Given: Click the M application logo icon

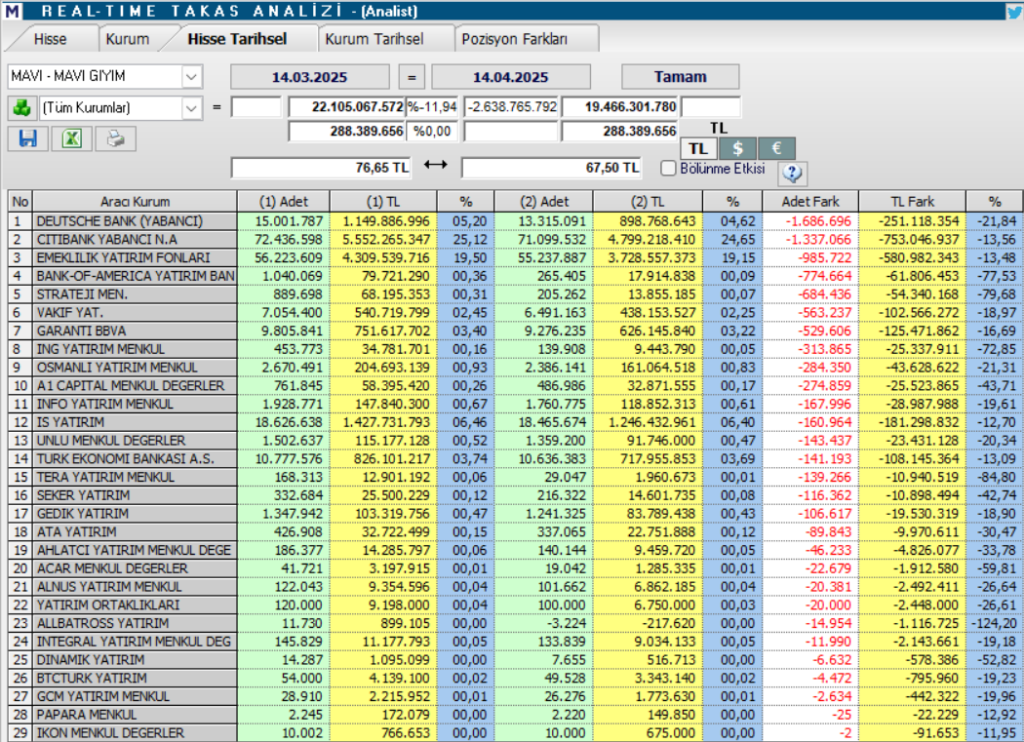Looking at the screenshot, I should tap(12, 12).
